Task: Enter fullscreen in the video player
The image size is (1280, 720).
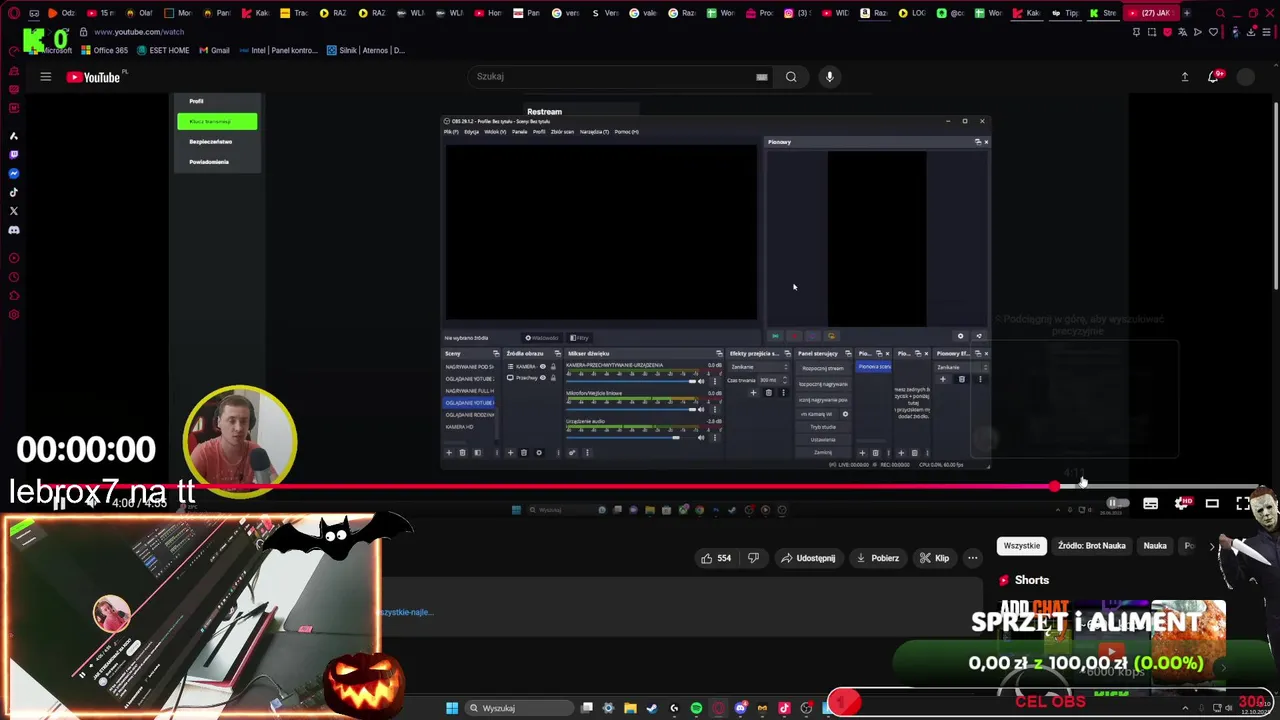Action: 1243,503
